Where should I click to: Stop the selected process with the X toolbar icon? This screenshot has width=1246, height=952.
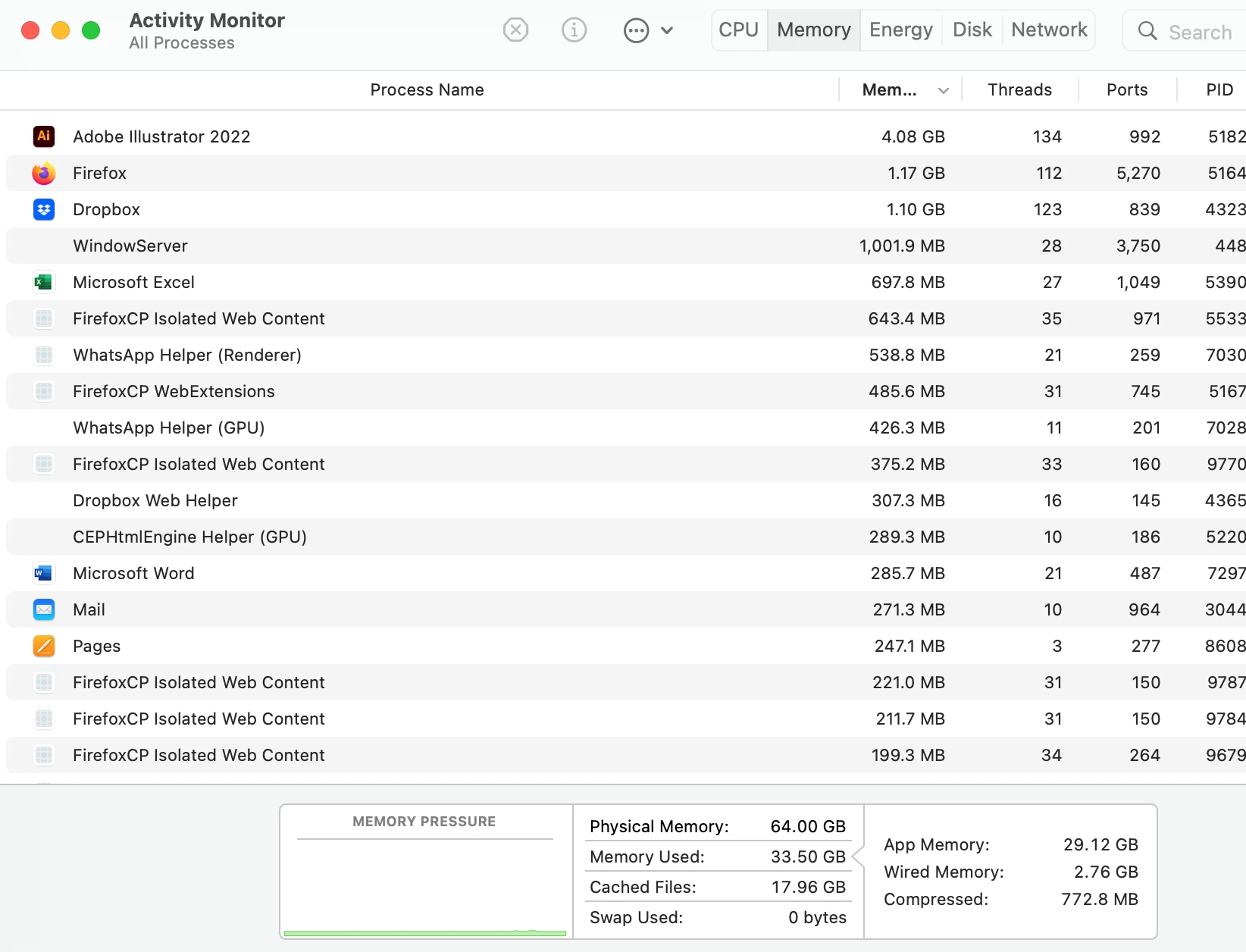tap(515, 30)
